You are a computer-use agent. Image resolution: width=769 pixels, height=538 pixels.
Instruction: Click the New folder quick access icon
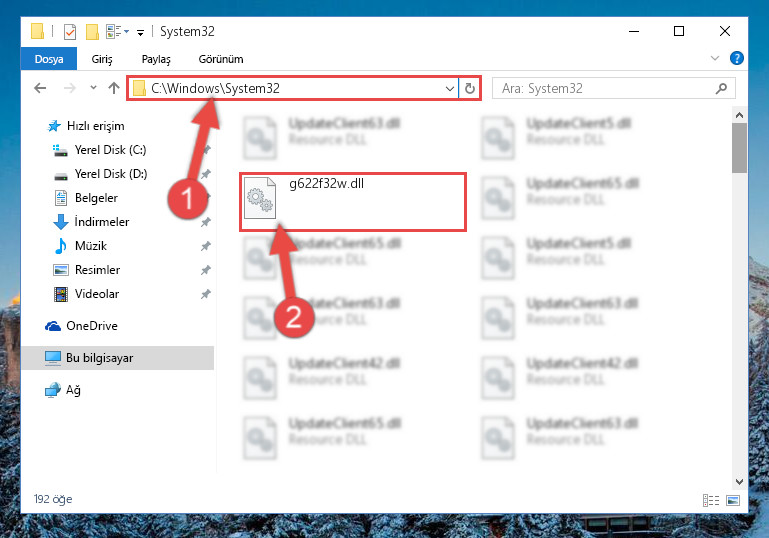point(92,32)
